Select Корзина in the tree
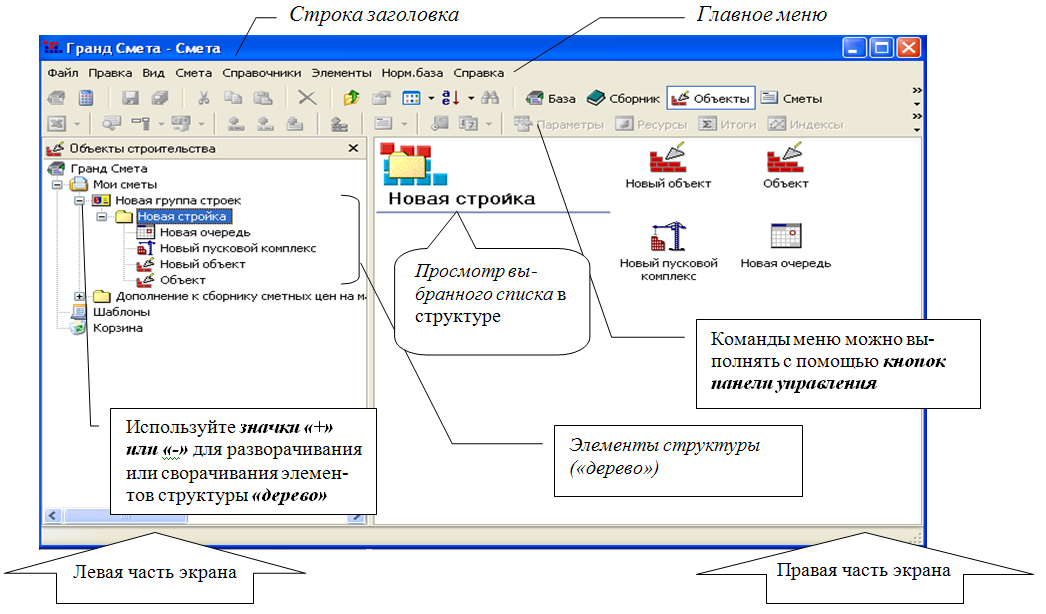This screenshot has height=614, width=1046. (117, 328)
